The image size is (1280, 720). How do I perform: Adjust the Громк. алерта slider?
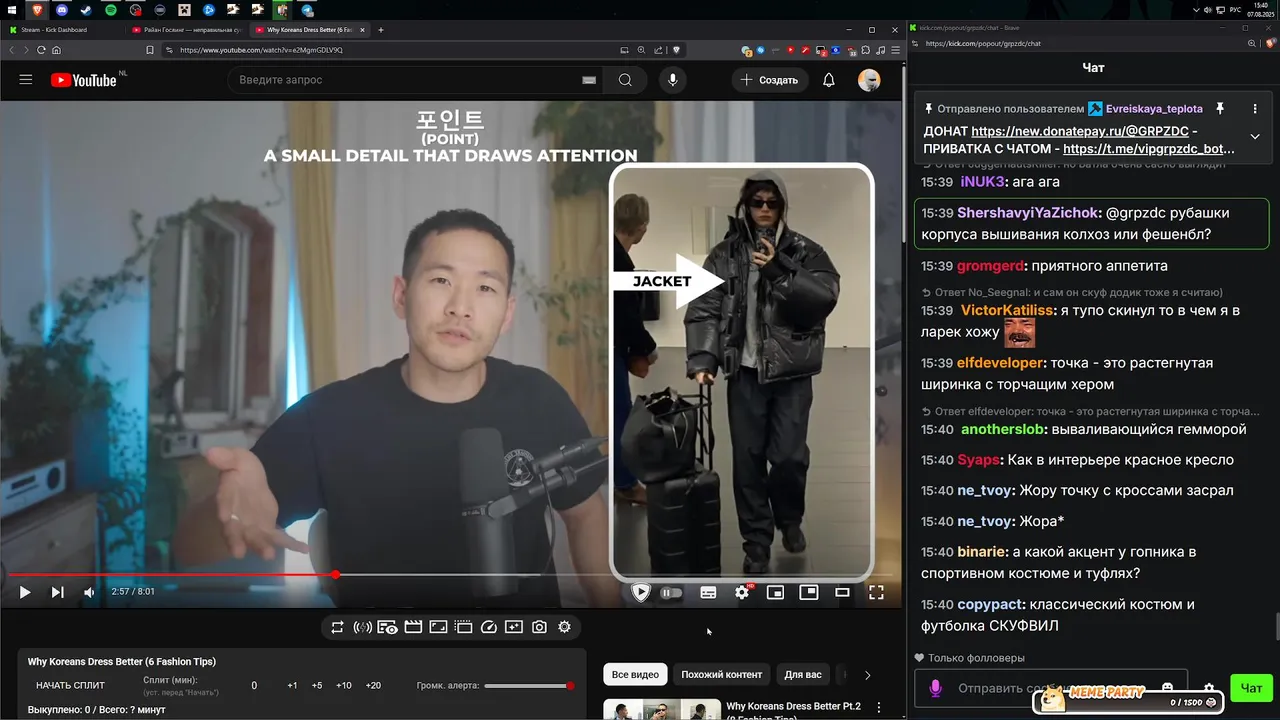(529, 686)
